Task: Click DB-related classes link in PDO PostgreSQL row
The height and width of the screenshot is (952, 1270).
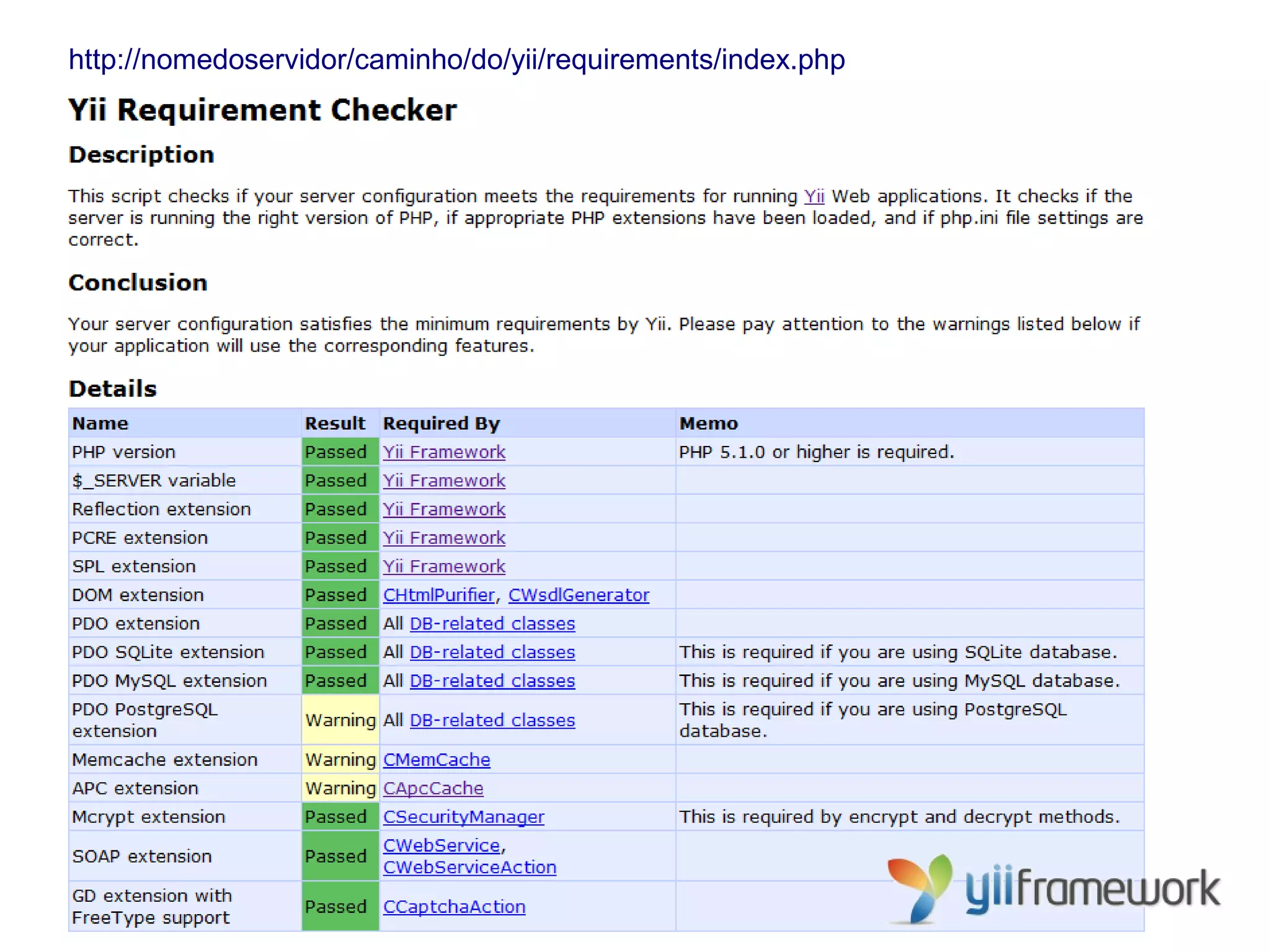Action: 492,720
